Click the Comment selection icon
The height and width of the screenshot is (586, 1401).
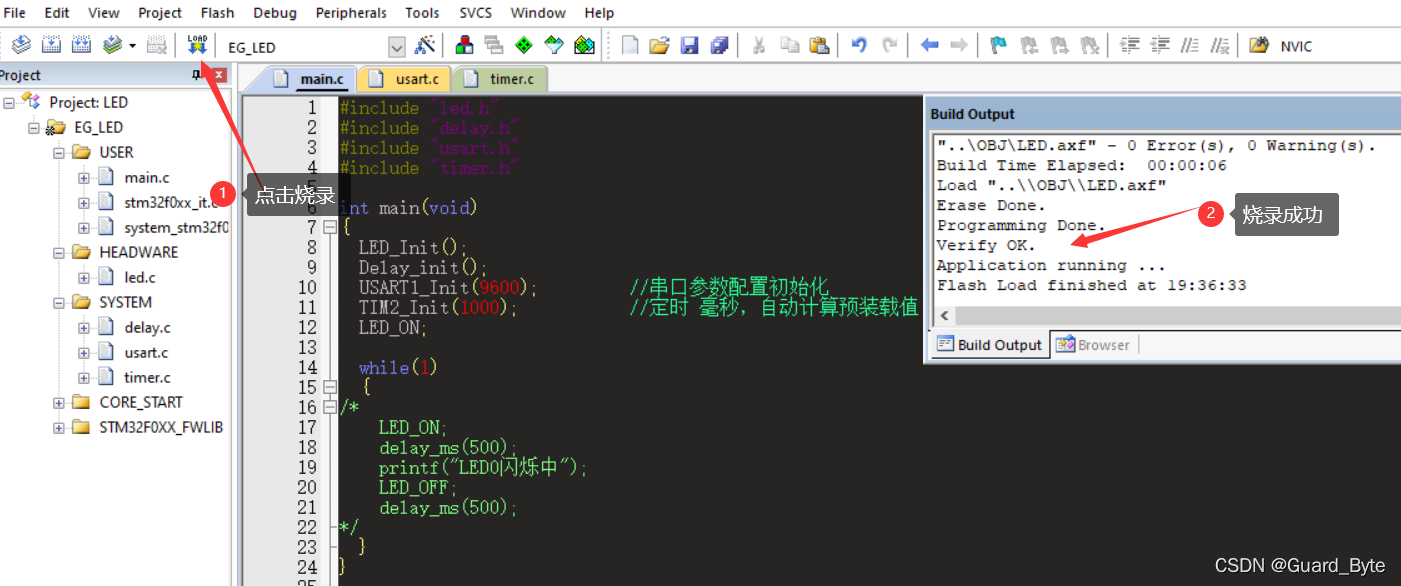click(x=1190, y=45)
